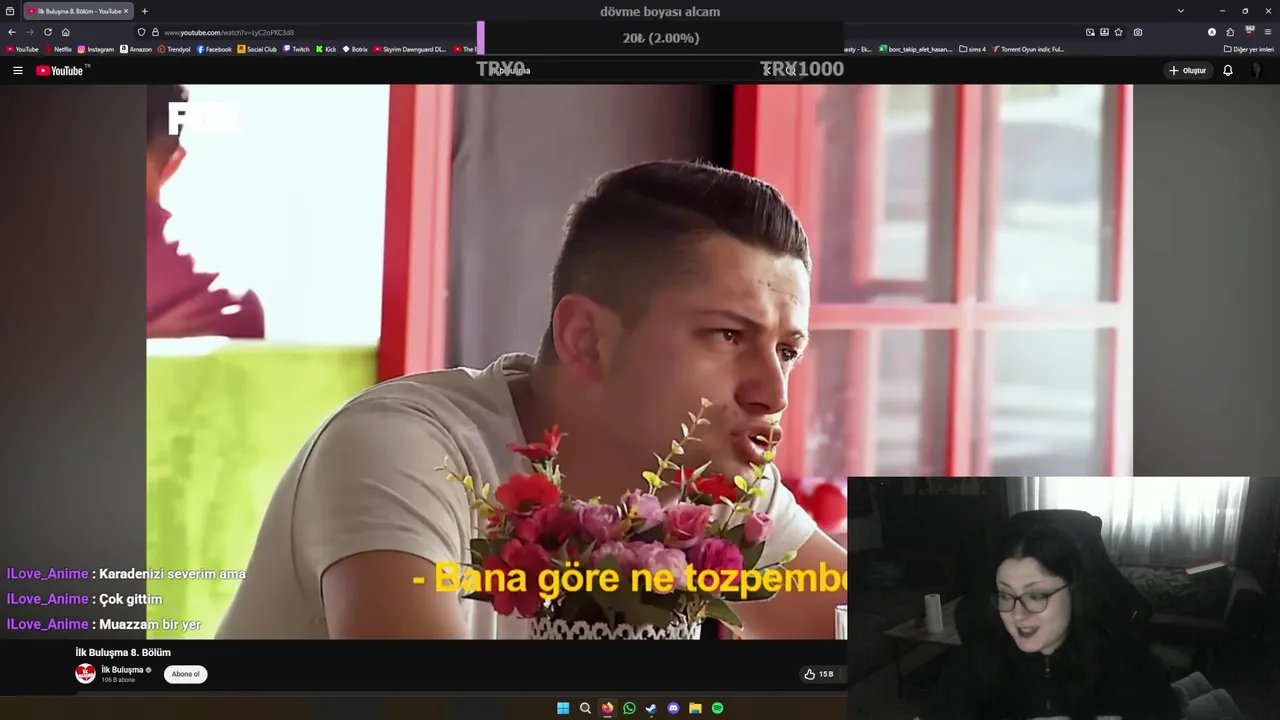Screen dimensions: 1280x720
Task: Open the Social Club bookmark
Action: pos(257,49)
